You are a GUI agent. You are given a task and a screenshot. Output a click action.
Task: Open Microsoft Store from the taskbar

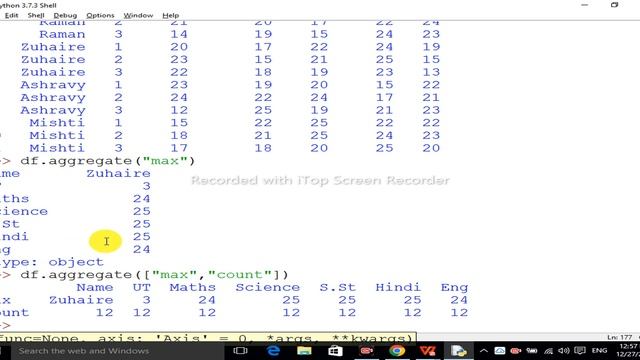(x=335, y=351)
